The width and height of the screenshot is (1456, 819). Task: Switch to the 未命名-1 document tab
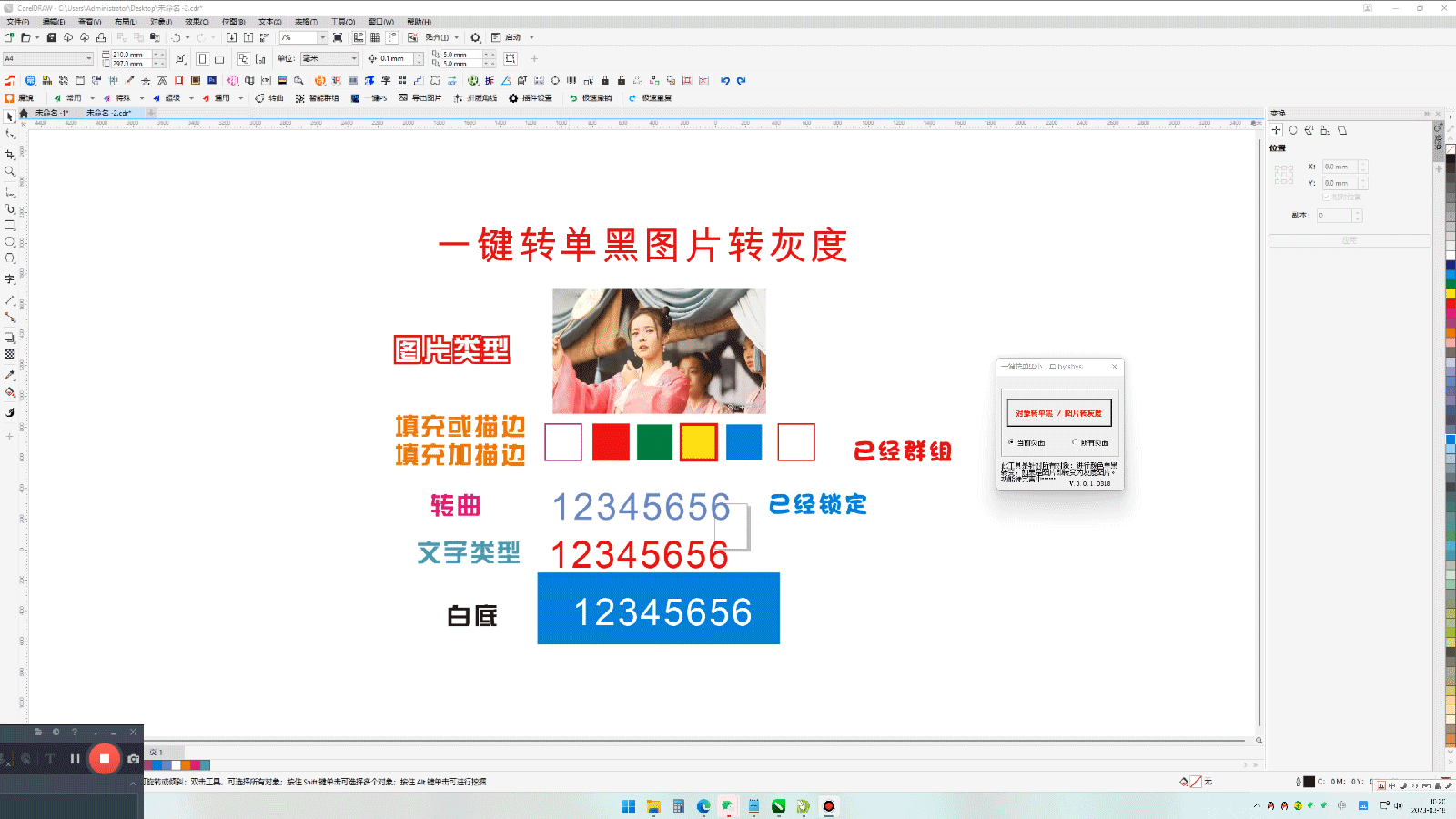coord(52,113)
